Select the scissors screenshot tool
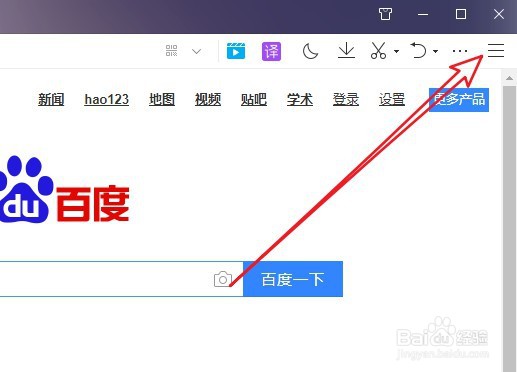The width and height of the screenshot is (517, 372). tap(379, 51)
